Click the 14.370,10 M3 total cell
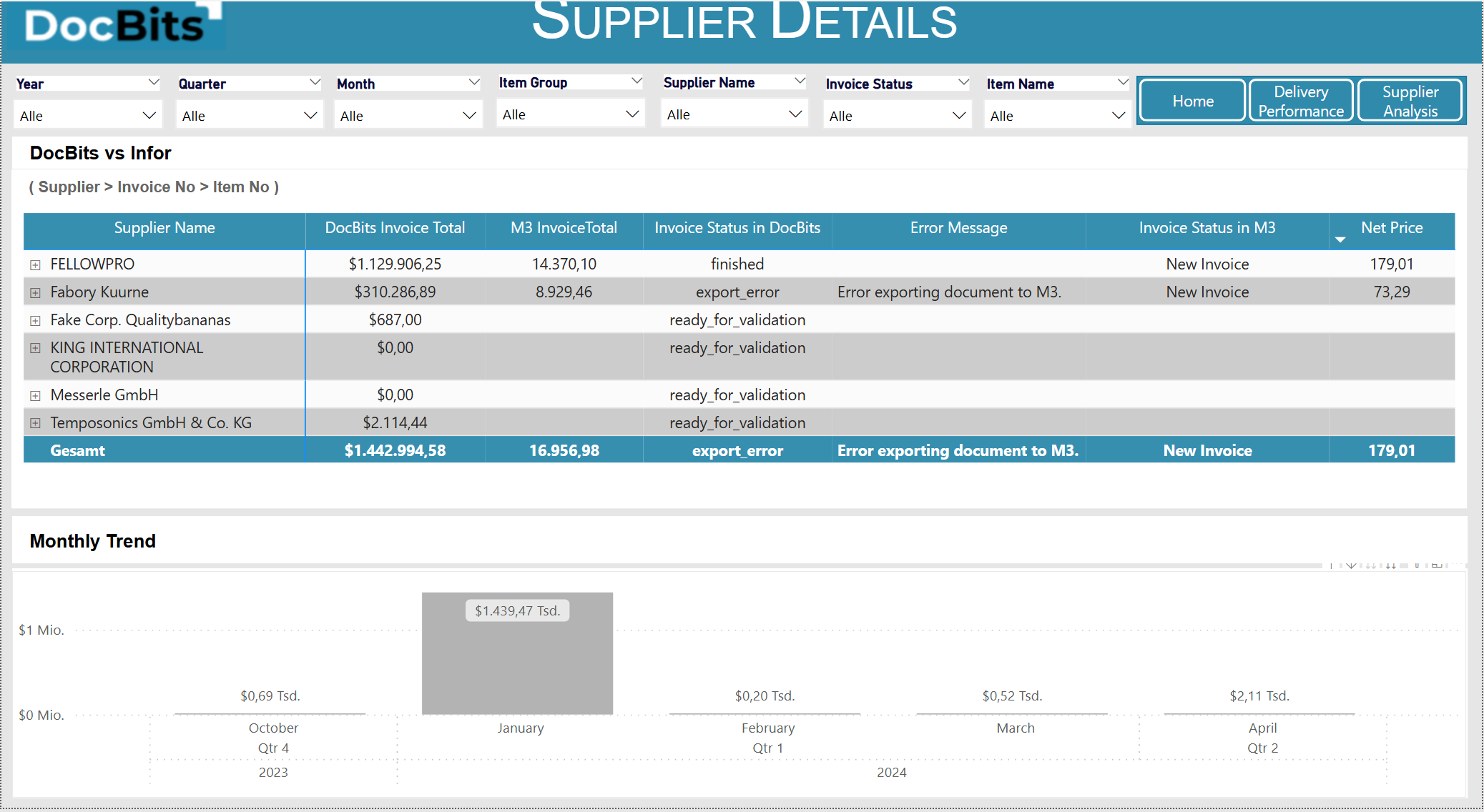 click(x=564, y=264)
